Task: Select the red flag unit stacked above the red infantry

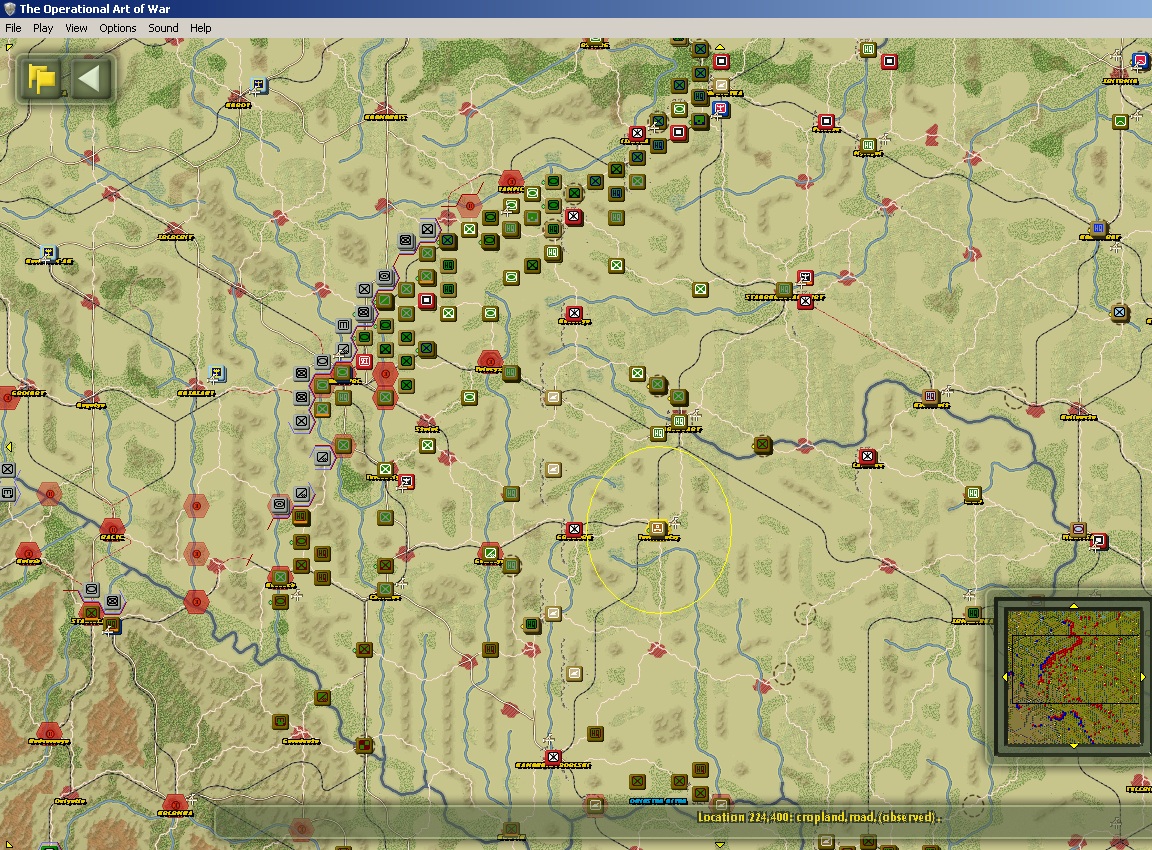Action: (805, 278)
